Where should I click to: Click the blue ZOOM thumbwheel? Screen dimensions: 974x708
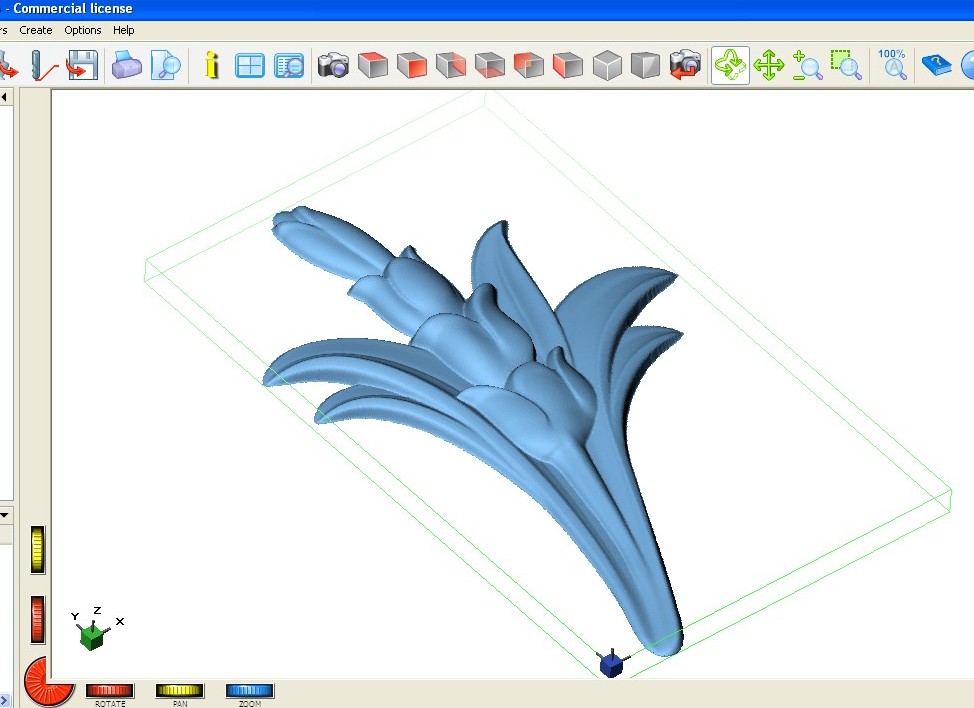click(249, 690)
